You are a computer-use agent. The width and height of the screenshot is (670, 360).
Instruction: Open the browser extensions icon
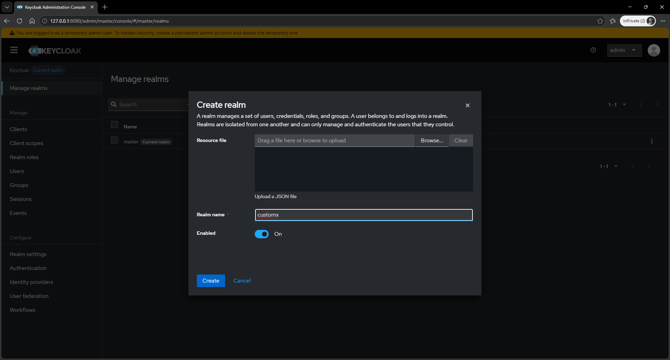click(x=613, y=21)
